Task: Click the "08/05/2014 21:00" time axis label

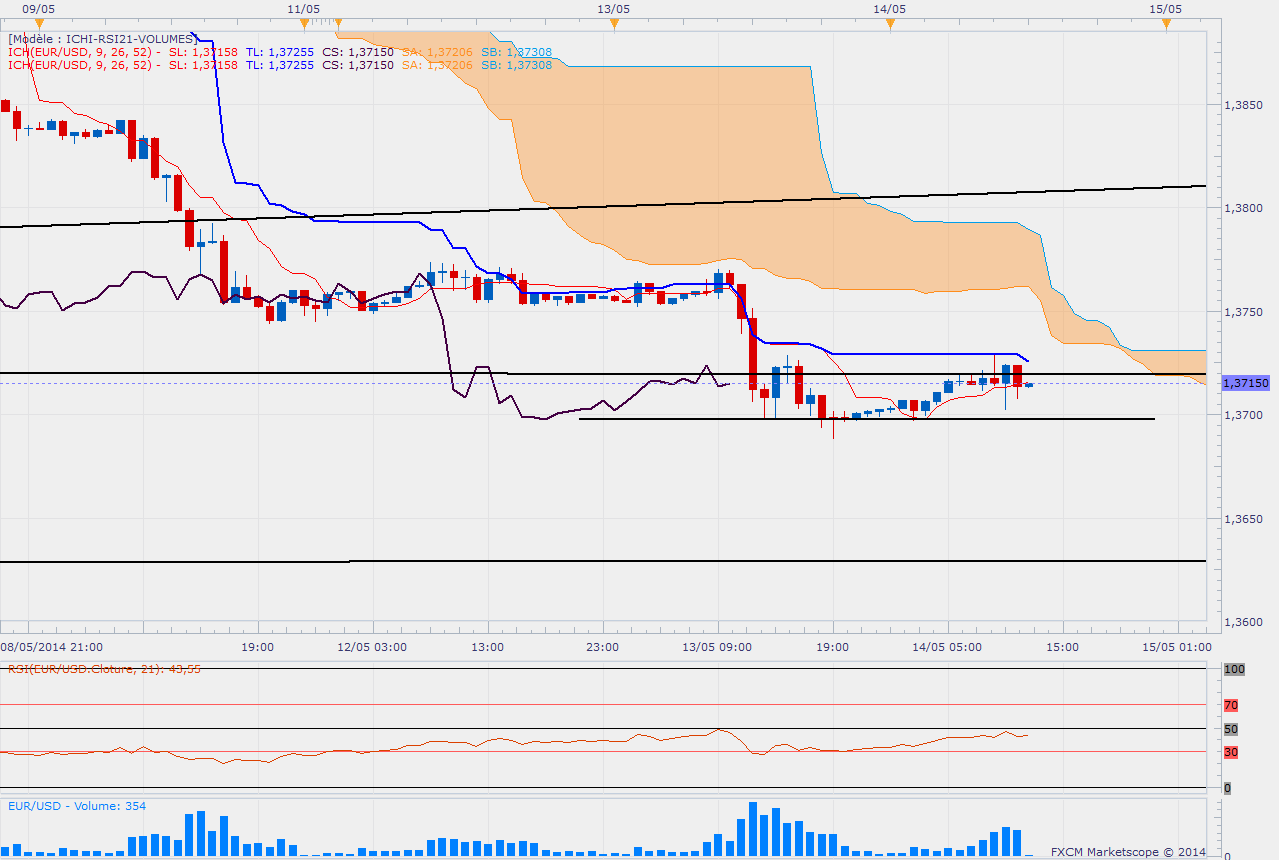Action: (50, 647)
